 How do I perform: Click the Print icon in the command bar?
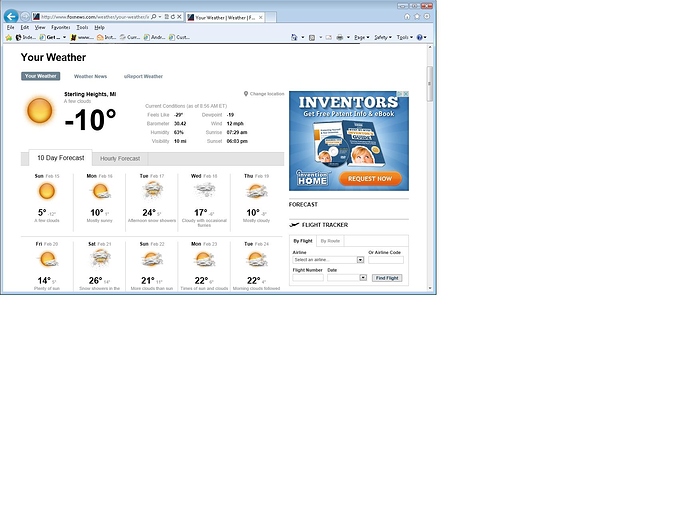tap(340, 37)
